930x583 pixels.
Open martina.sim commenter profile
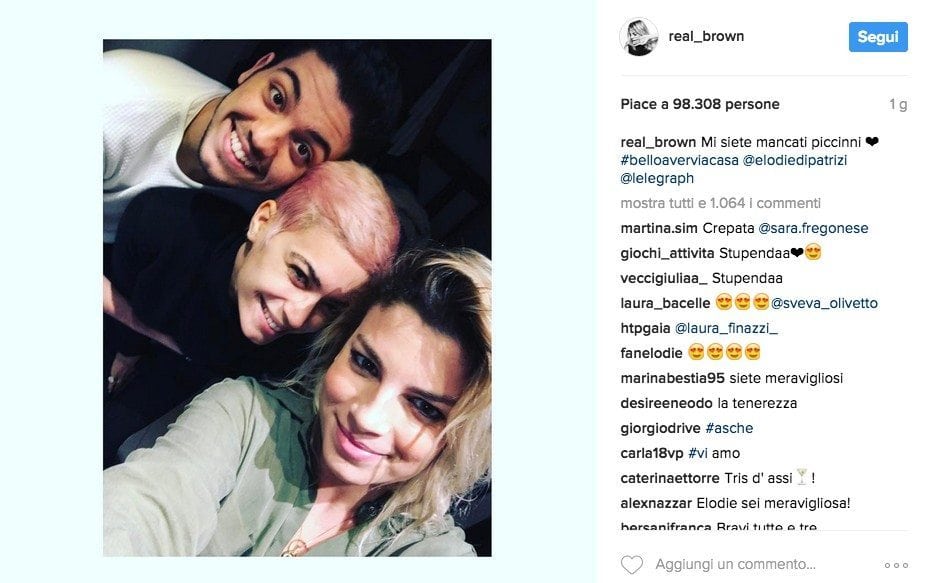tap(659, 228)
